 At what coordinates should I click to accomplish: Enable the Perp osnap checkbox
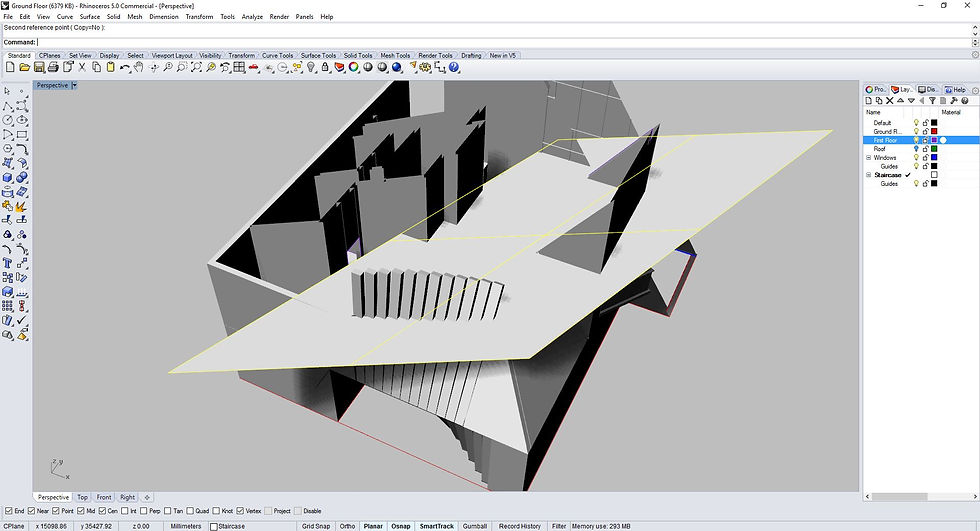click(x=143, y=511)
